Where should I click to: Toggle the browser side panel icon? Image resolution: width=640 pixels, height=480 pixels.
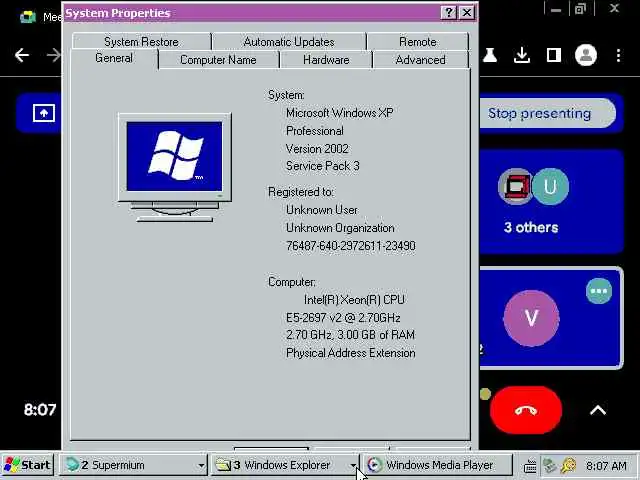pyautogui.click(x=553, y=55)
